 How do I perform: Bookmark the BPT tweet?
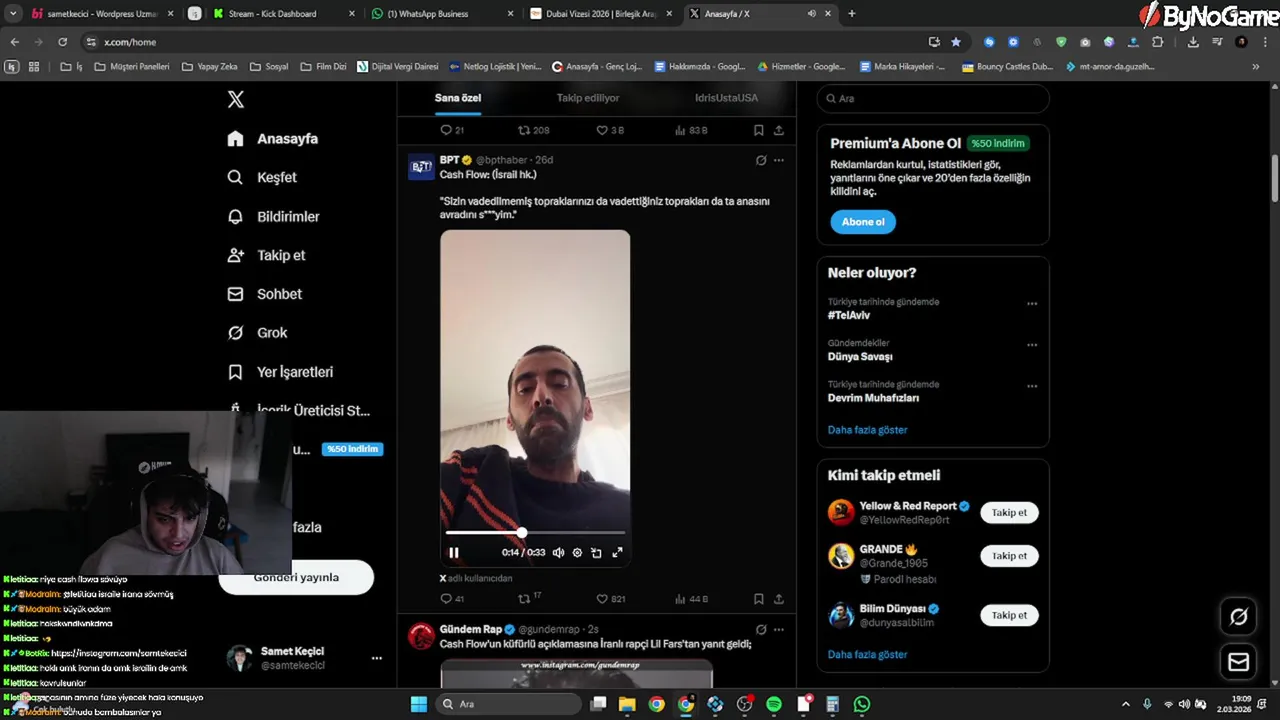click(759, 598)
